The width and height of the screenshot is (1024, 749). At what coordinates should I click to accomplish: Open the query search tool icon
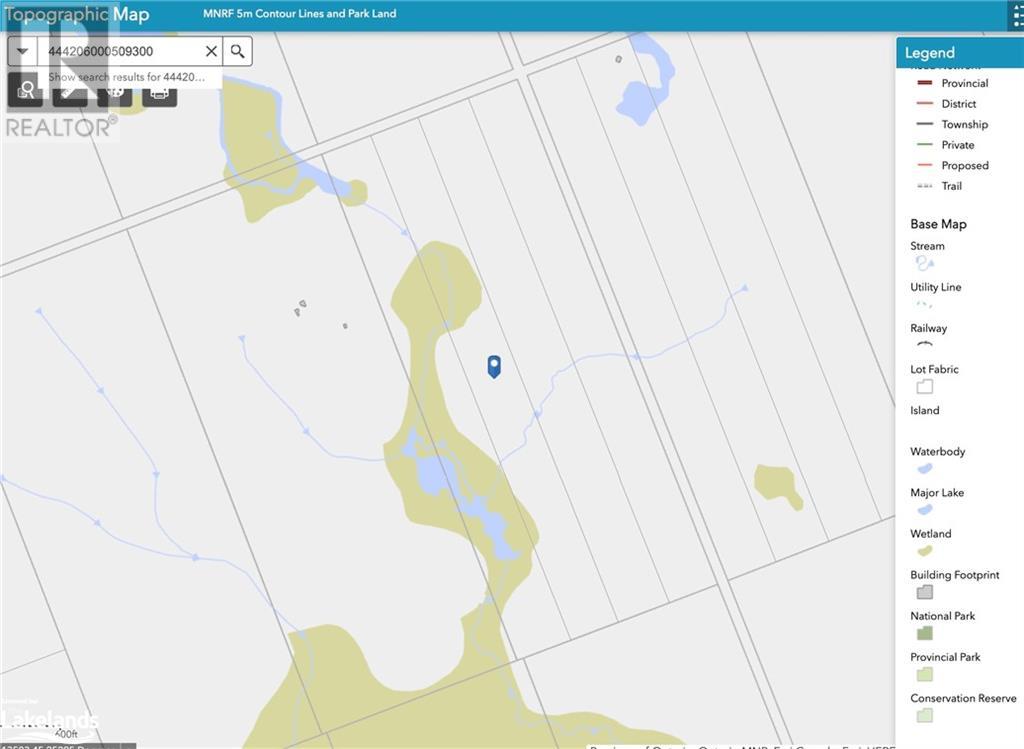click(x=26, y=91)
